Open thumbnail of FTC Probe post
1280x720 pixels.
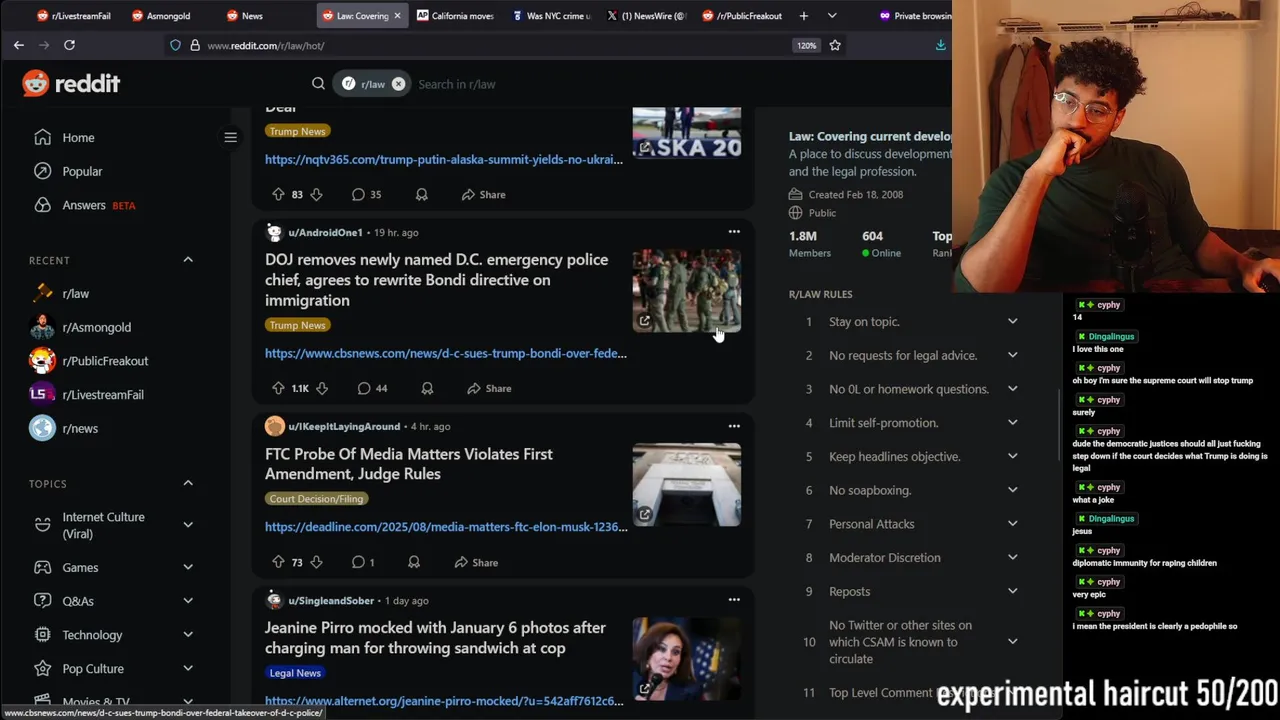point(687,485)
